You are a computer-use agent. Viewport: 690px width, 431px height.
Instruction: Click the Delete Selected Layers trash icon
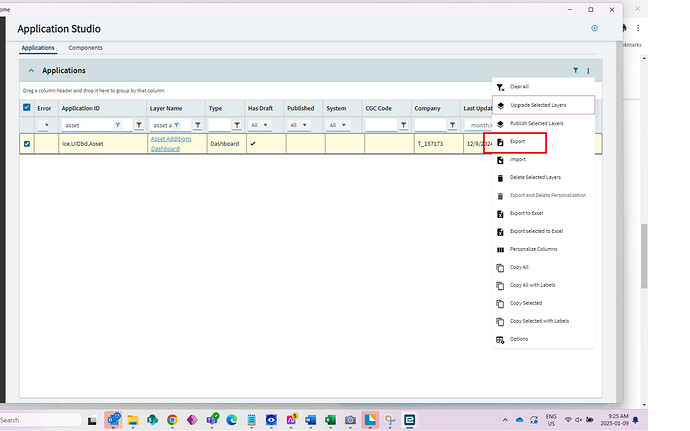point(500,177)
